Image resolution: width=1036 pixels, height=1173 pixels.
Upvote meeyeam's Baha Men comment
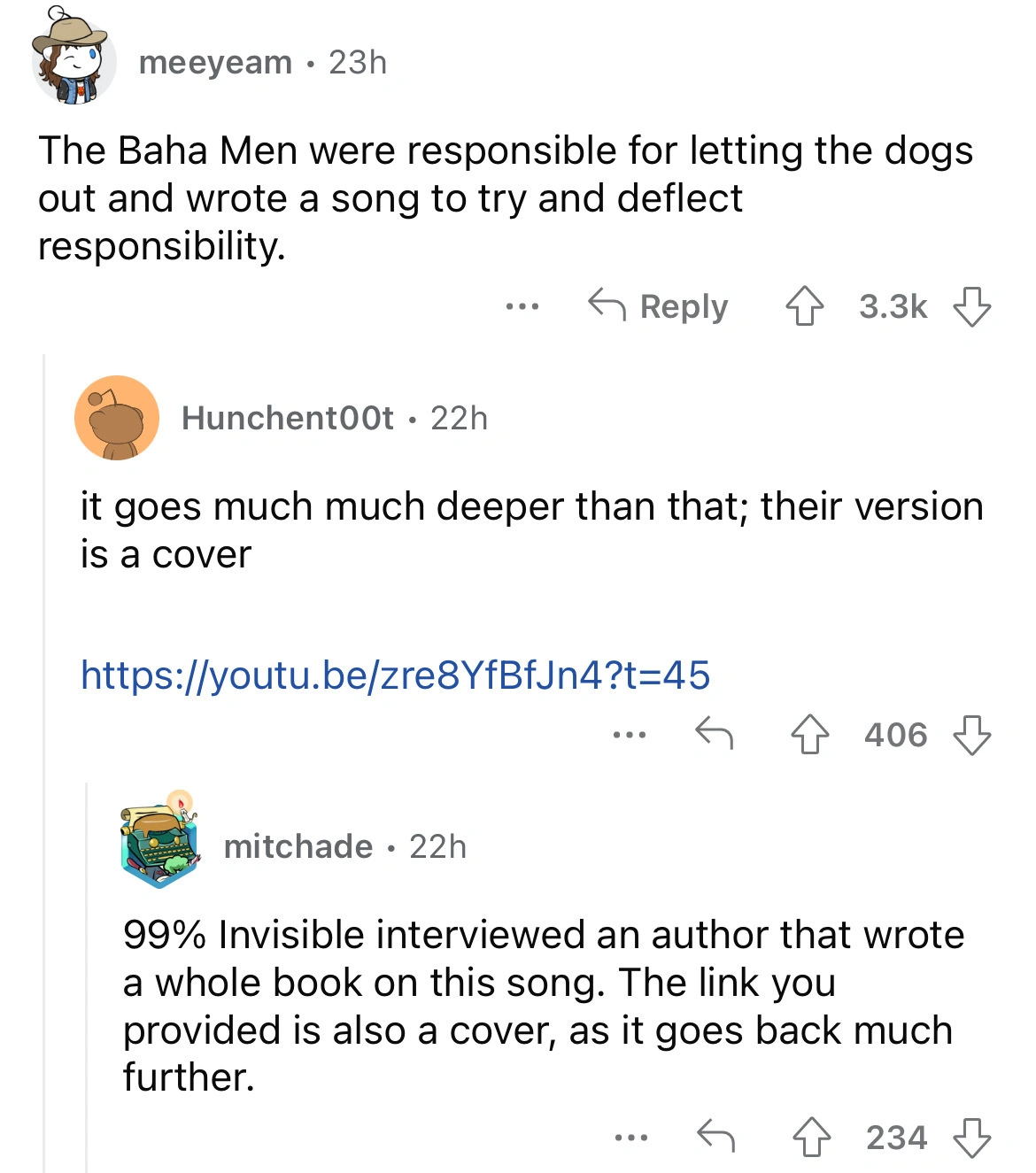[x=804, y=306]
